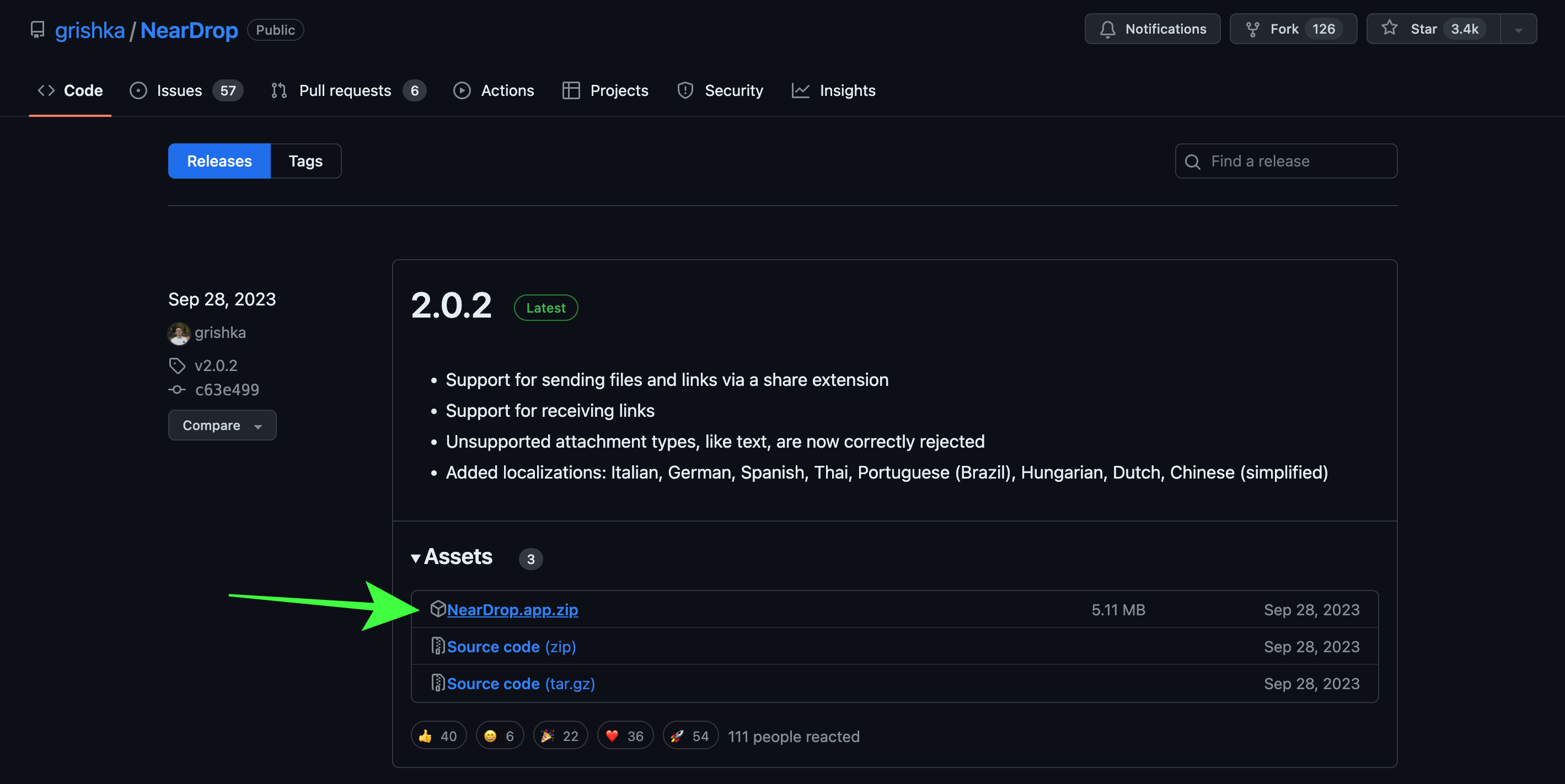The height and width of the screenshot is (784, 1565).
Task: Star the NearDrop repository
Action: click(x=1433, y=29)
